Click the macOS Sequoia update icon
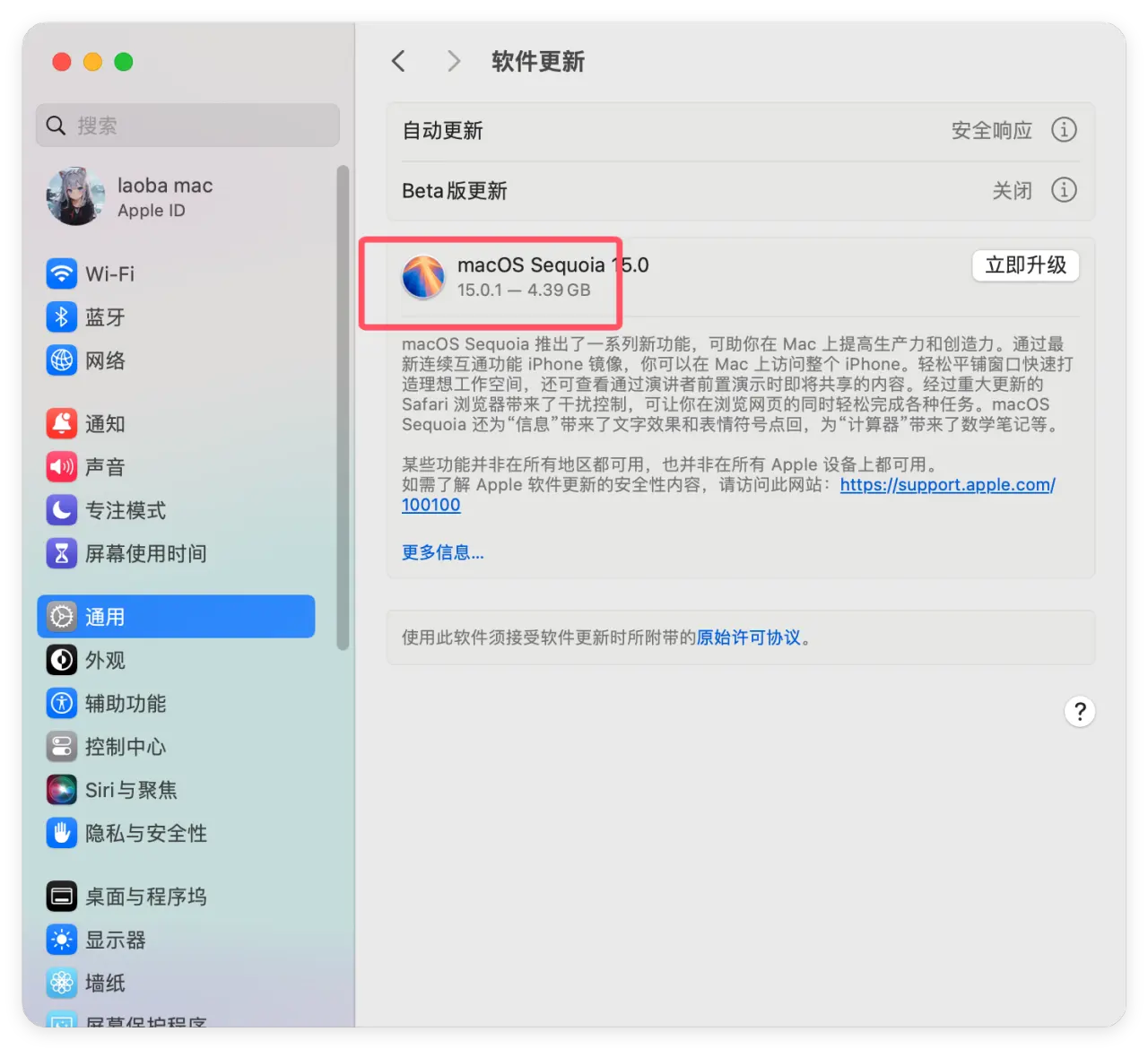Viewport: 1148px width, 1049px height. (423, 276)
